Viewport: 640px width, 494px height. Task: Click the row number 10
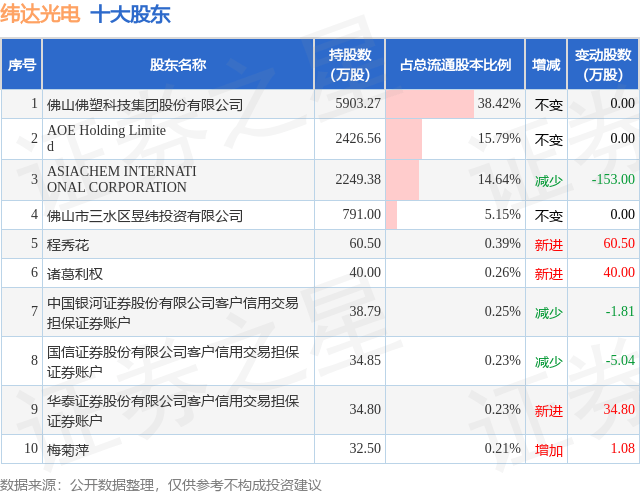point(31,448)
